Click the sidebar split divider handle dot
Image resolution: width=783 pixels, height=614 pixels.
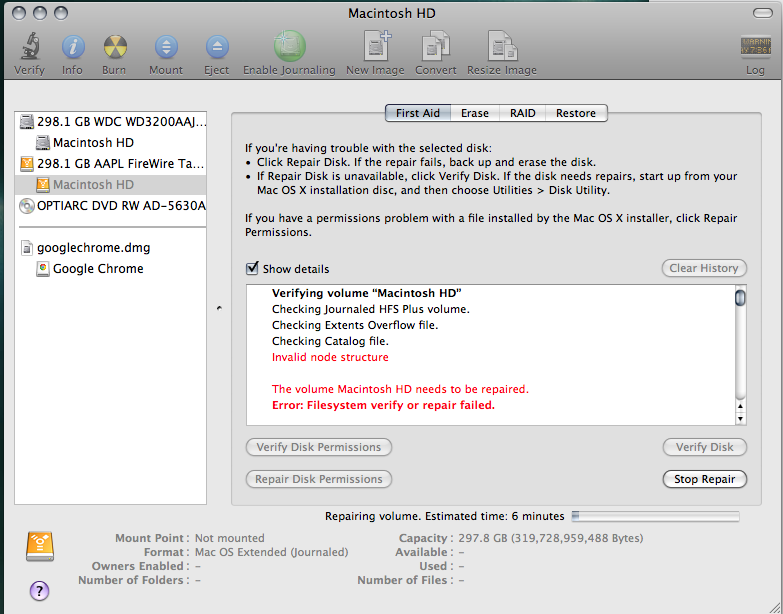tap(219, 308)
